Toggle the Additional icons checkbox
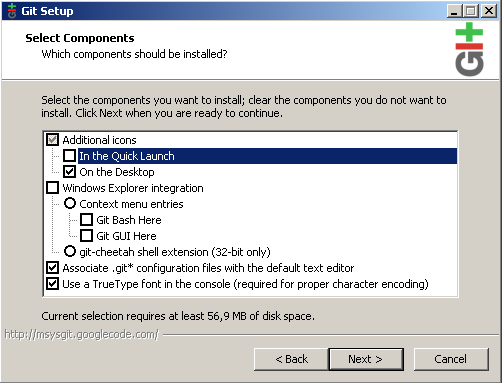The width and height of the screenshot is (502, 383). coord(53,140)
